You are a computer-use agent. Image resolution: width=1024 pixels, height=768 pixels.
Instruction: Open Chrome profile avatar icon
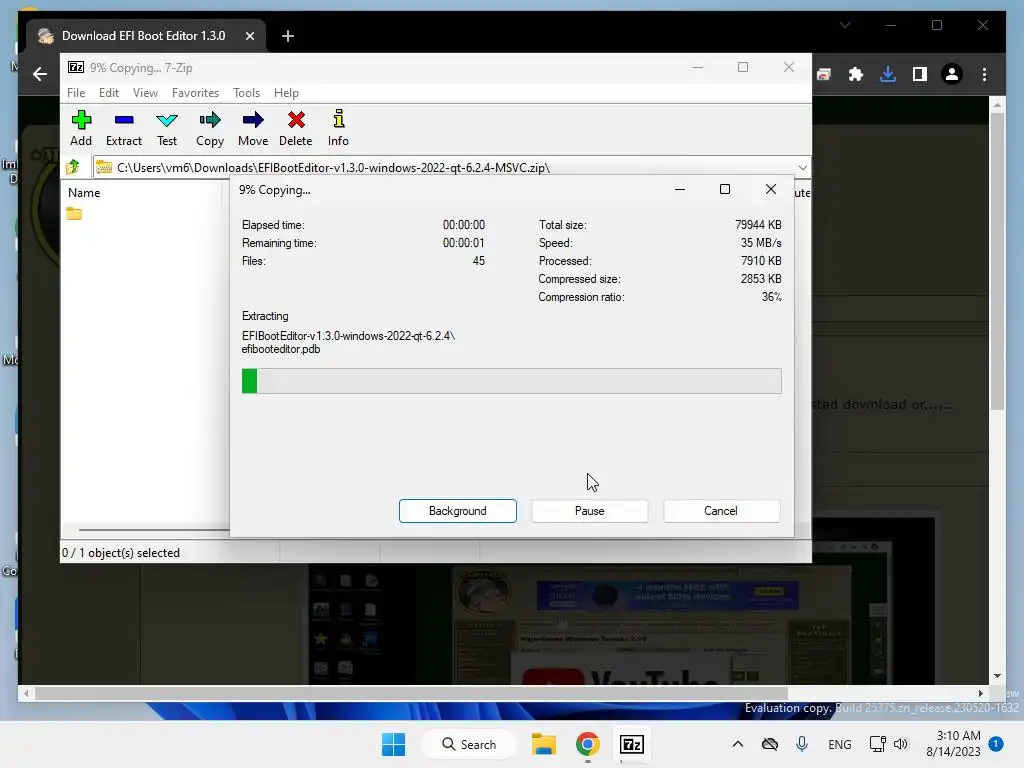pos(952,74)
